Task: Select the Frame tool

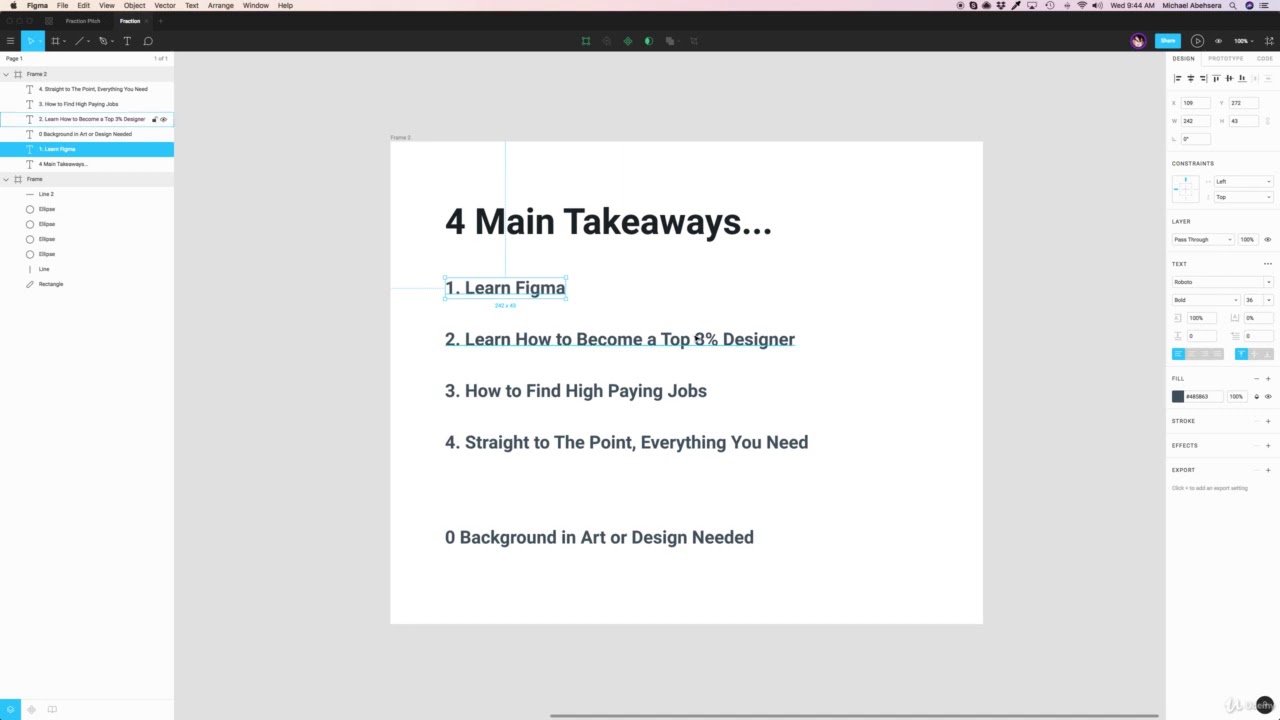Action: [55, 41]
